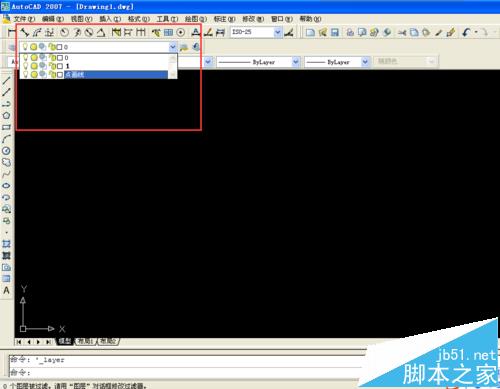Open the Dimension Style manager icon
Image resolution: width=500 pixels, height=389 pixels.
pyautogui.click(x=289, y=32)
